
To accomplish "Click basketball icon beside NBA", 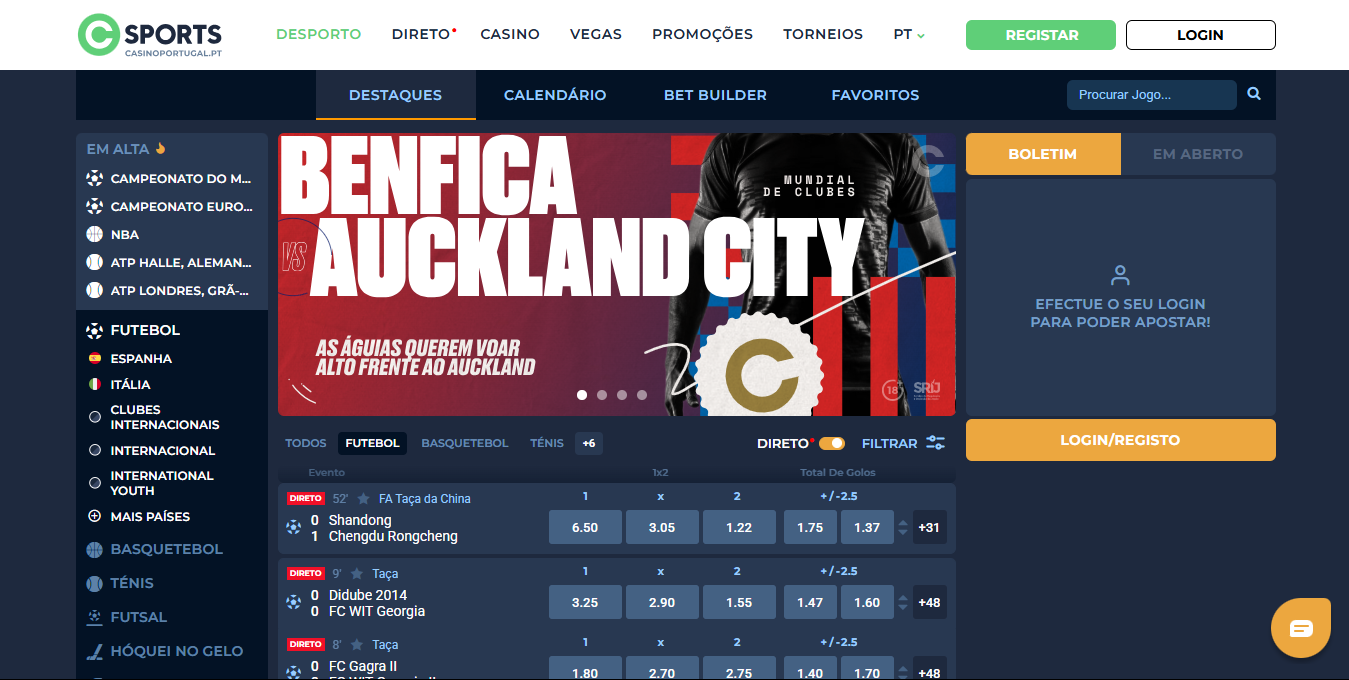I will coord(95,234).
